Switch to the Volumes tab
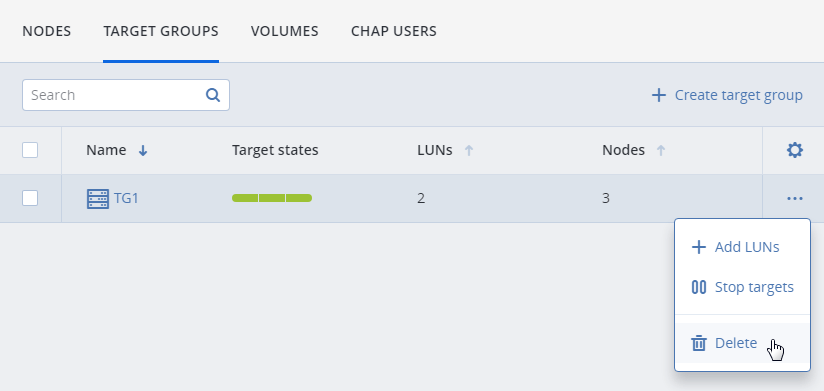This screenshot has height=391, width=824. coord(284,31)
